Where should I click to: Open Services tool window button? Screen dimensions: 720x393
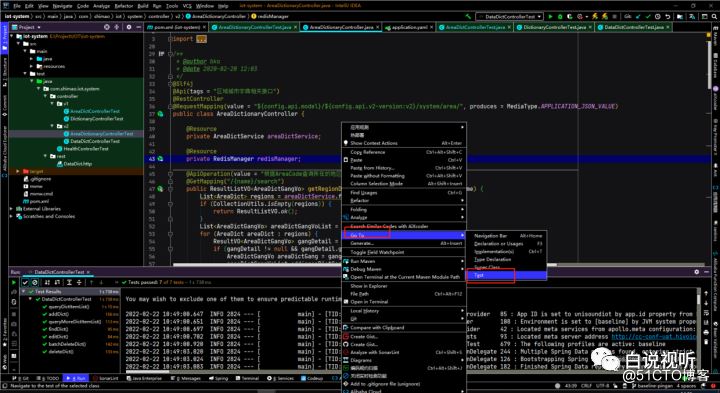[281, 379]
